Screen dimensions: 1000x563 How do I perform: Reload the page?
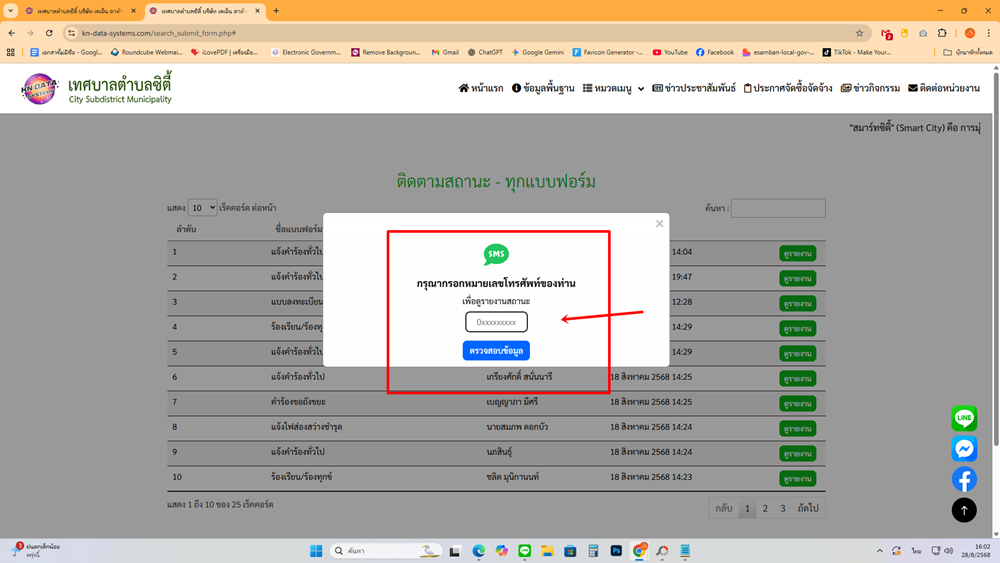click(x=49, y=33)
